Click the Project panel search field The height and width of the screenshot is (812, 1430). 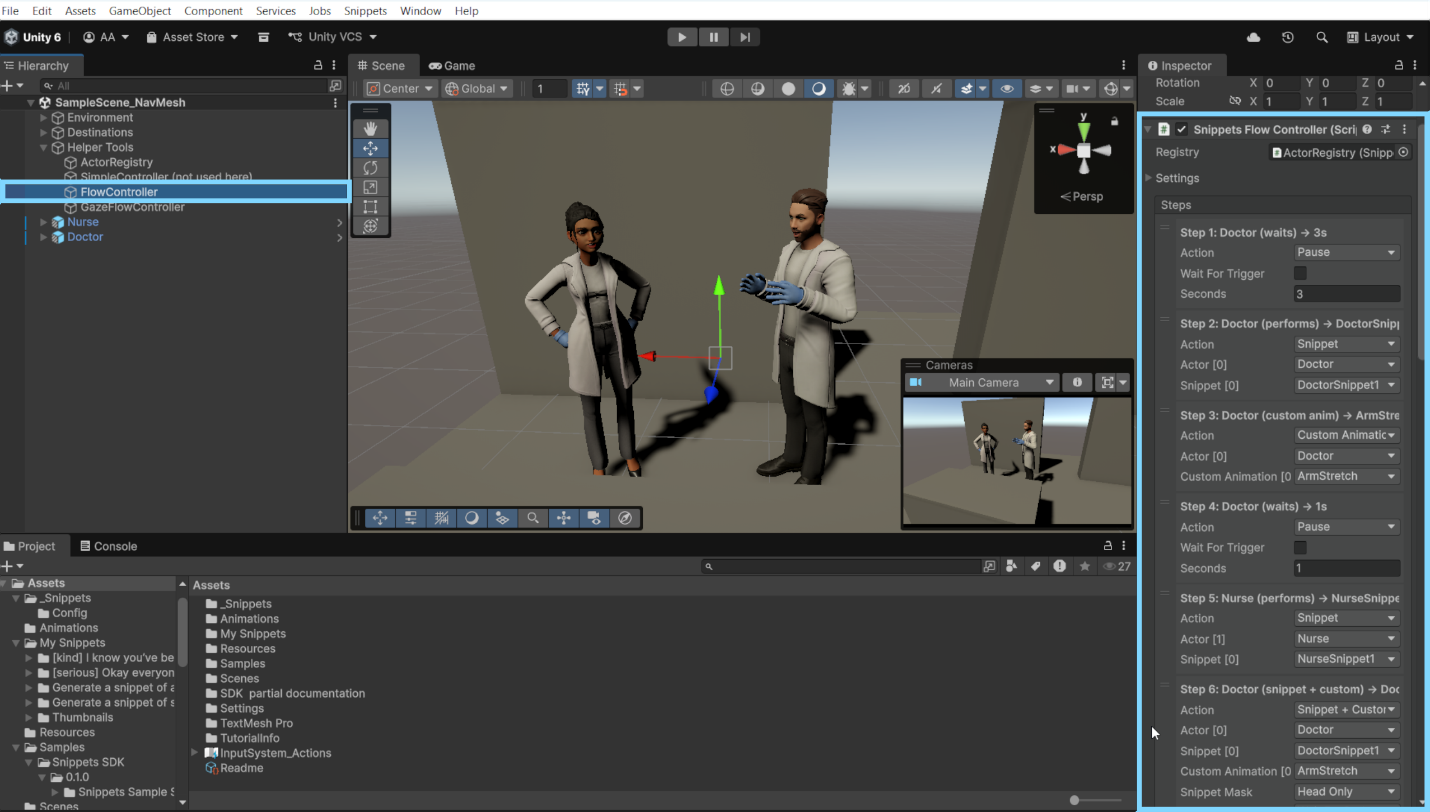841,566
